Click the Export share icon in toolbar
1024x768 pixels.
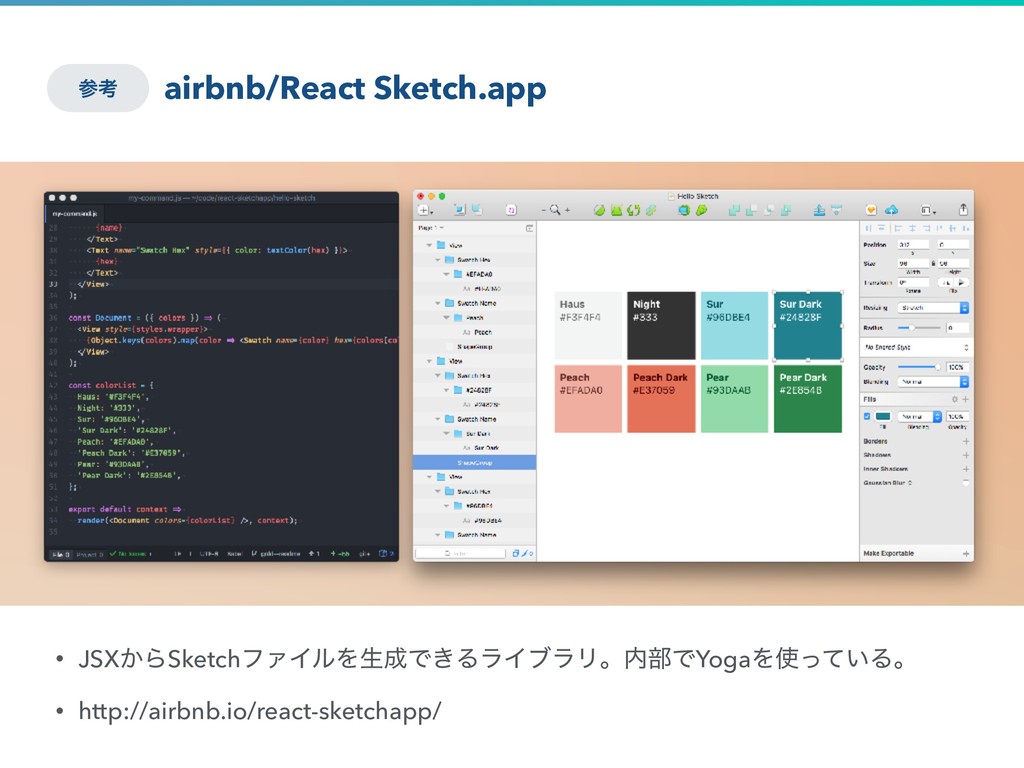click(963, 210)
